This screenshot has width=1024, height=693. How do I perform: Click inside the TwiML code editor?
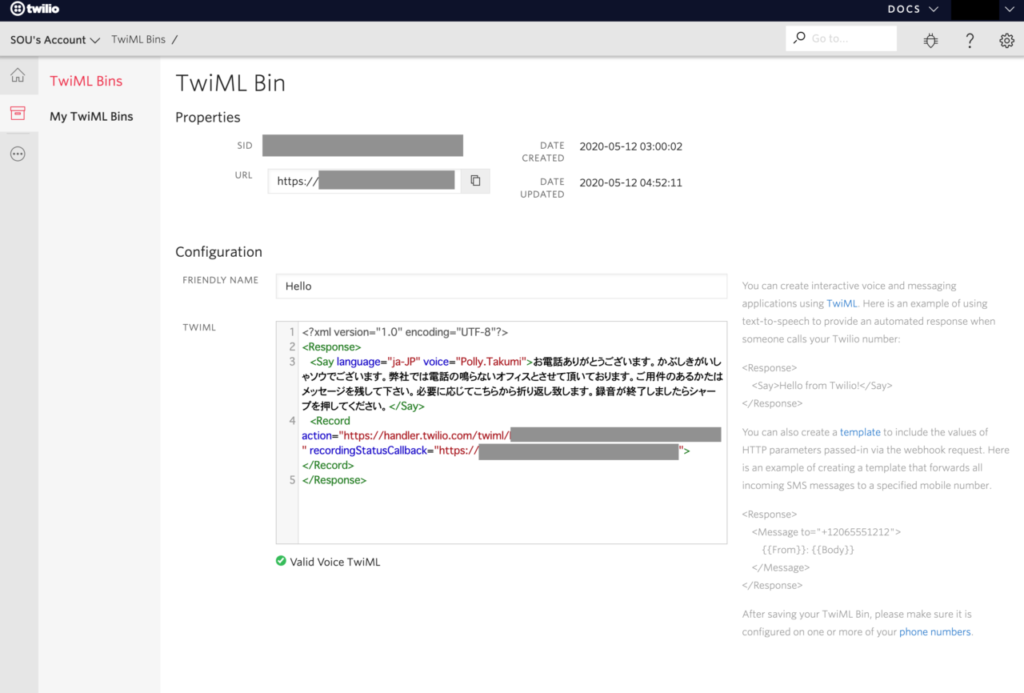point(501,432)
